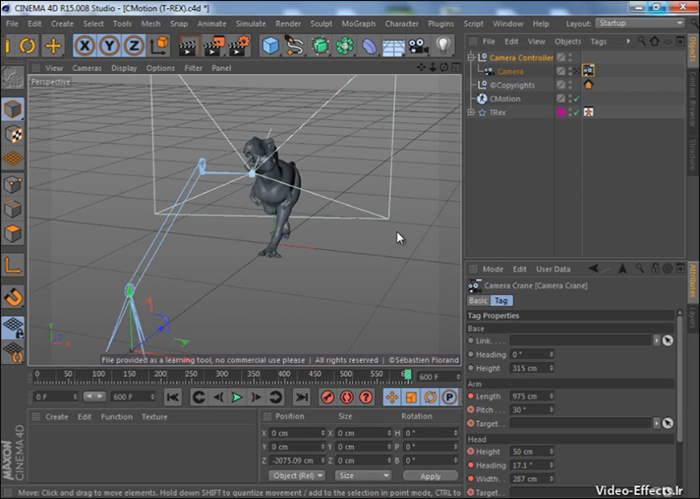Toggle the coordinate system icon

(x=159, y=46)
